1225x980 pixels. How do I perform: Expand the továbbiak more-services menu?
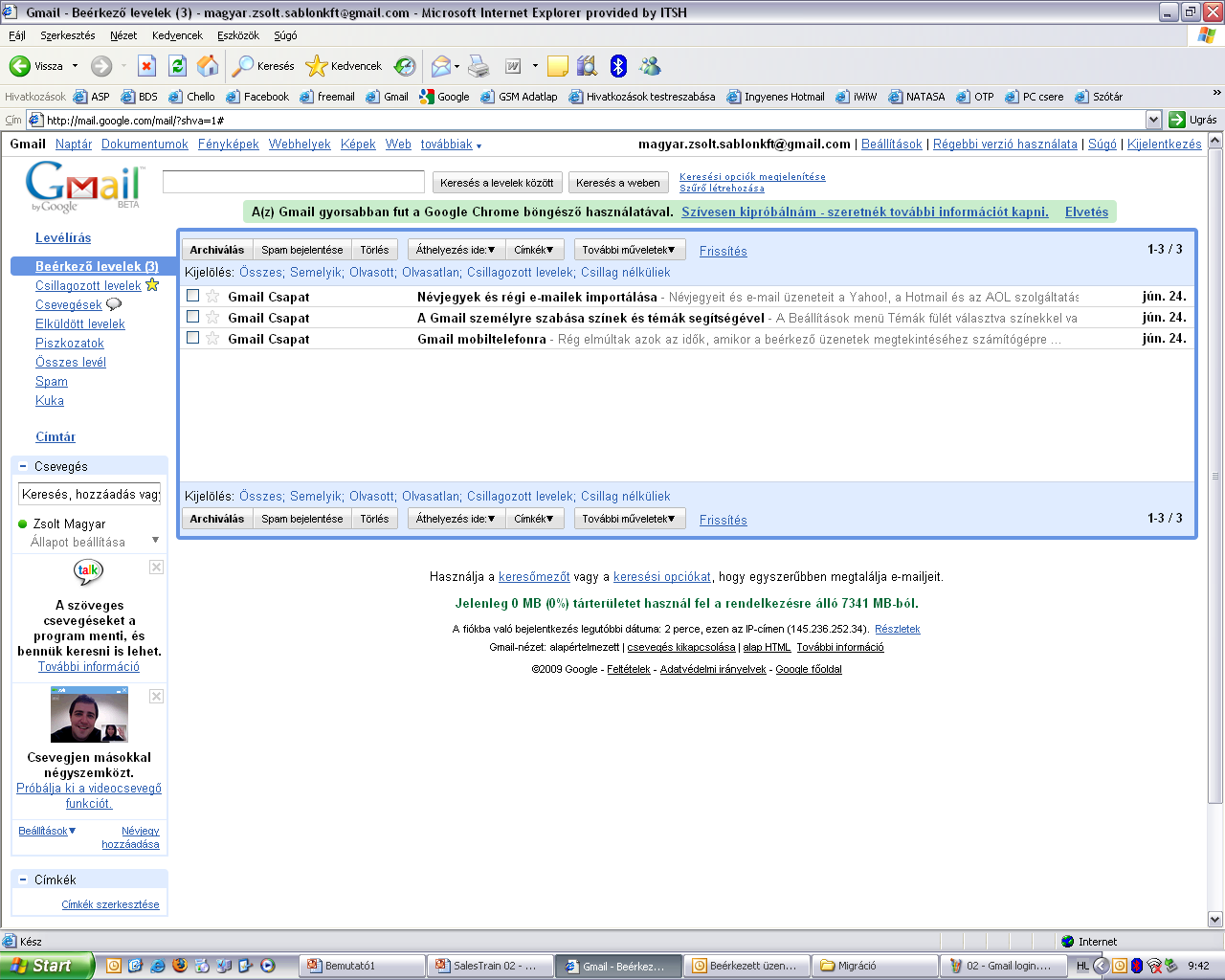point(451,145)
